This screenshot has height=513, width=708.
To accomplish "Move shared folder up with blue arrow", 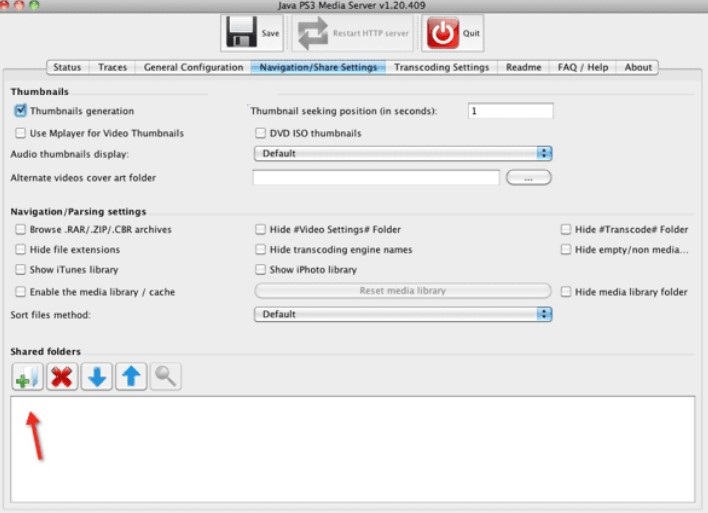I will [x=131, y=376].
